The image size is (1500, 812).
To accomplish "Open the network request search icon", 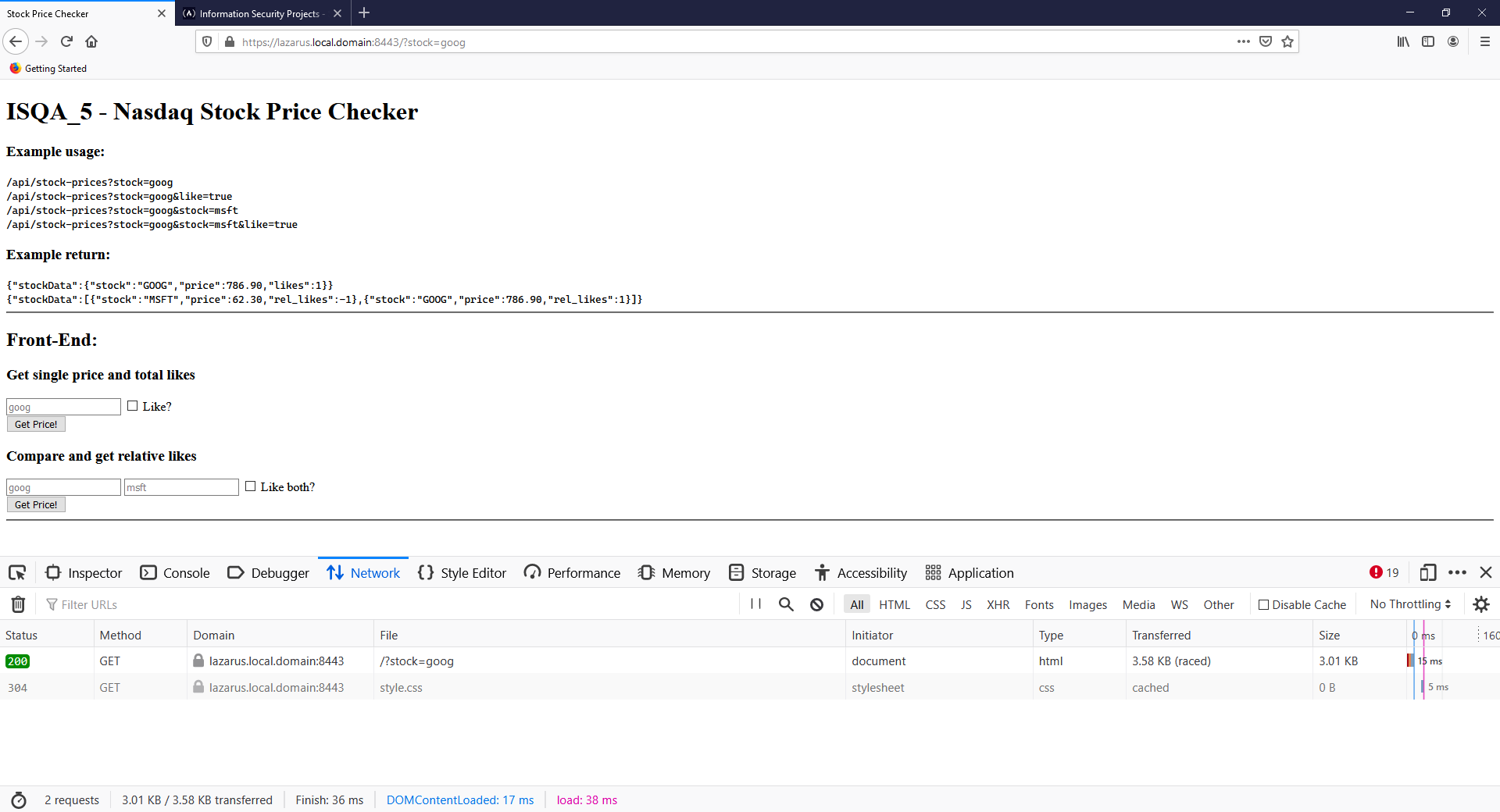I will point(785,604).
